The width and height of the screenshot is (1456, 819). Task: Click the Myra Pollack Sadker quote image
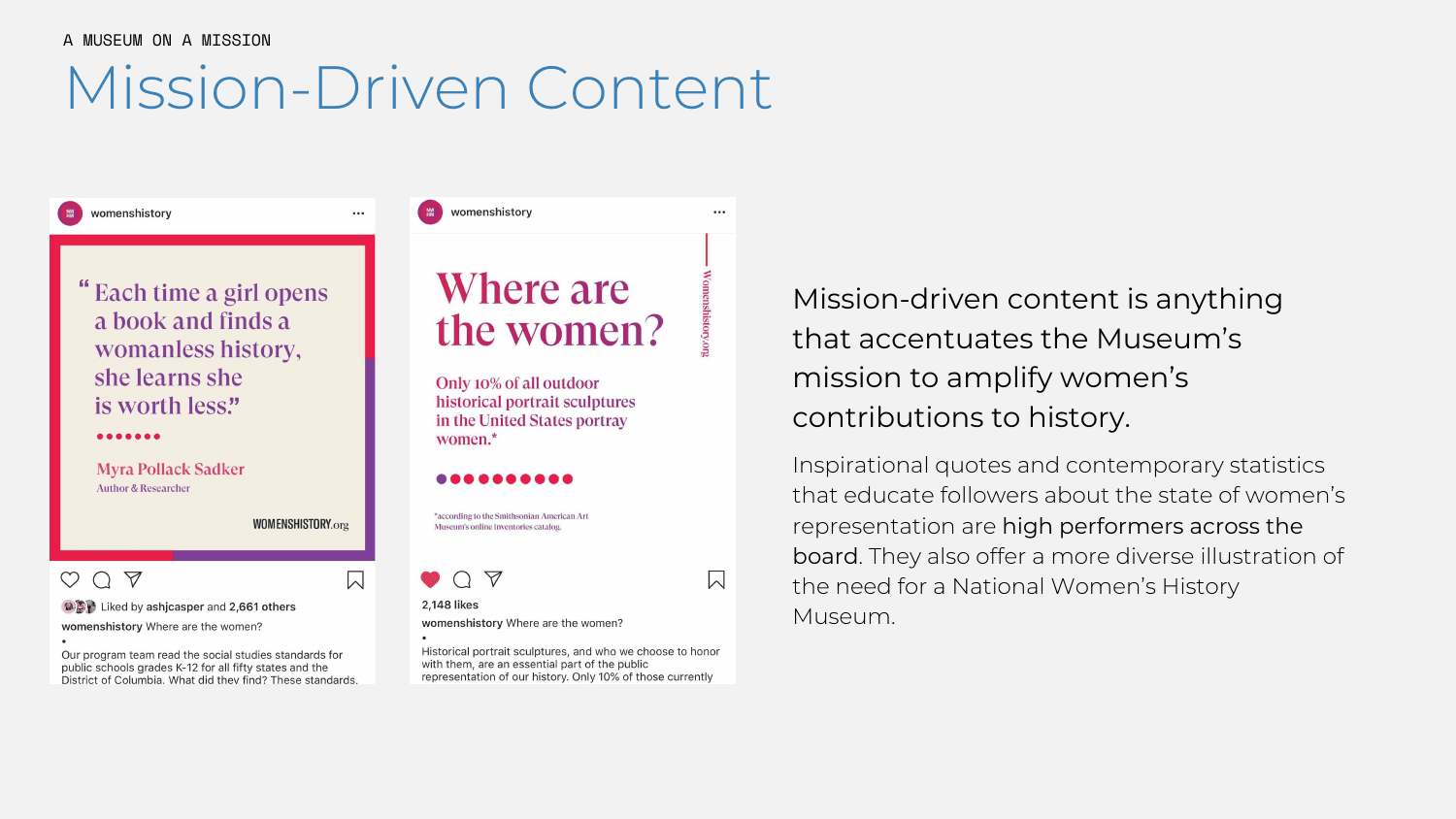(213, 398)
